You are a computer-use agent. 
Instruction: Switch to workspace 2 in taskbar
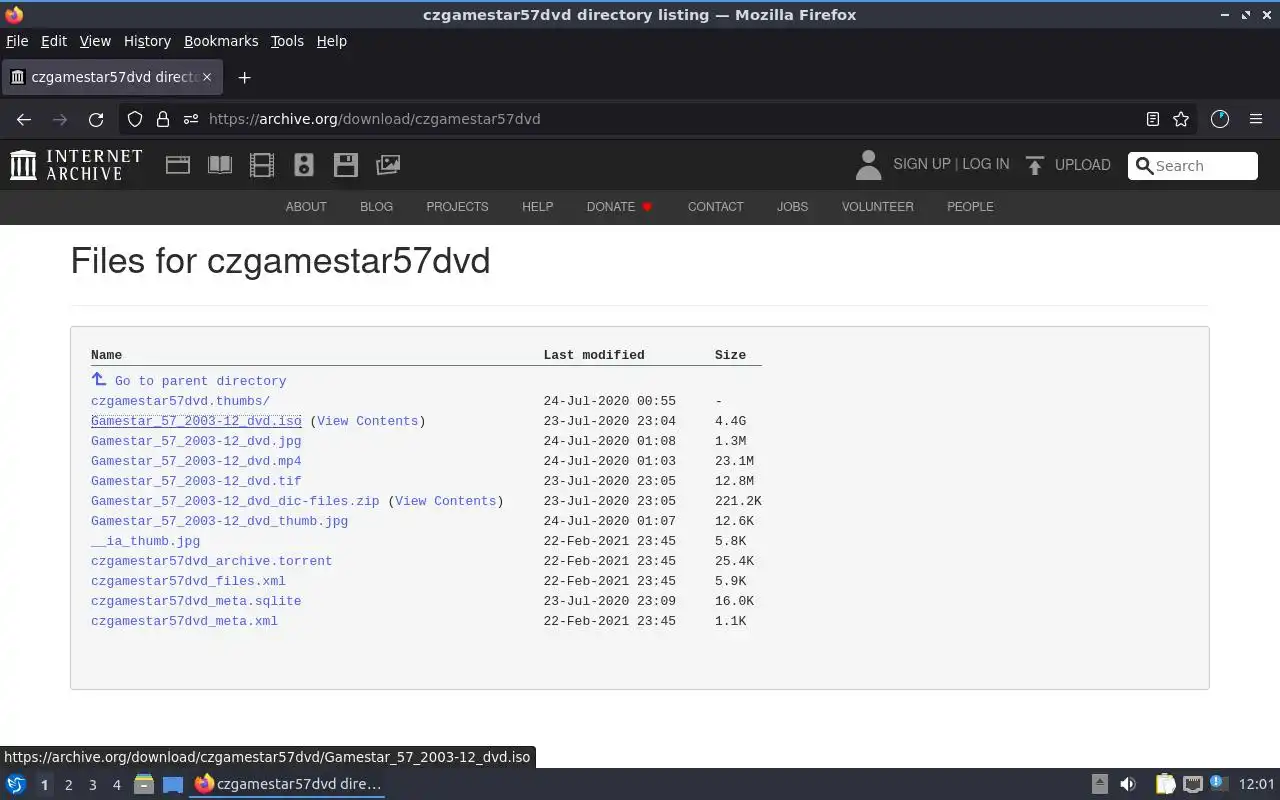point(68,785)
